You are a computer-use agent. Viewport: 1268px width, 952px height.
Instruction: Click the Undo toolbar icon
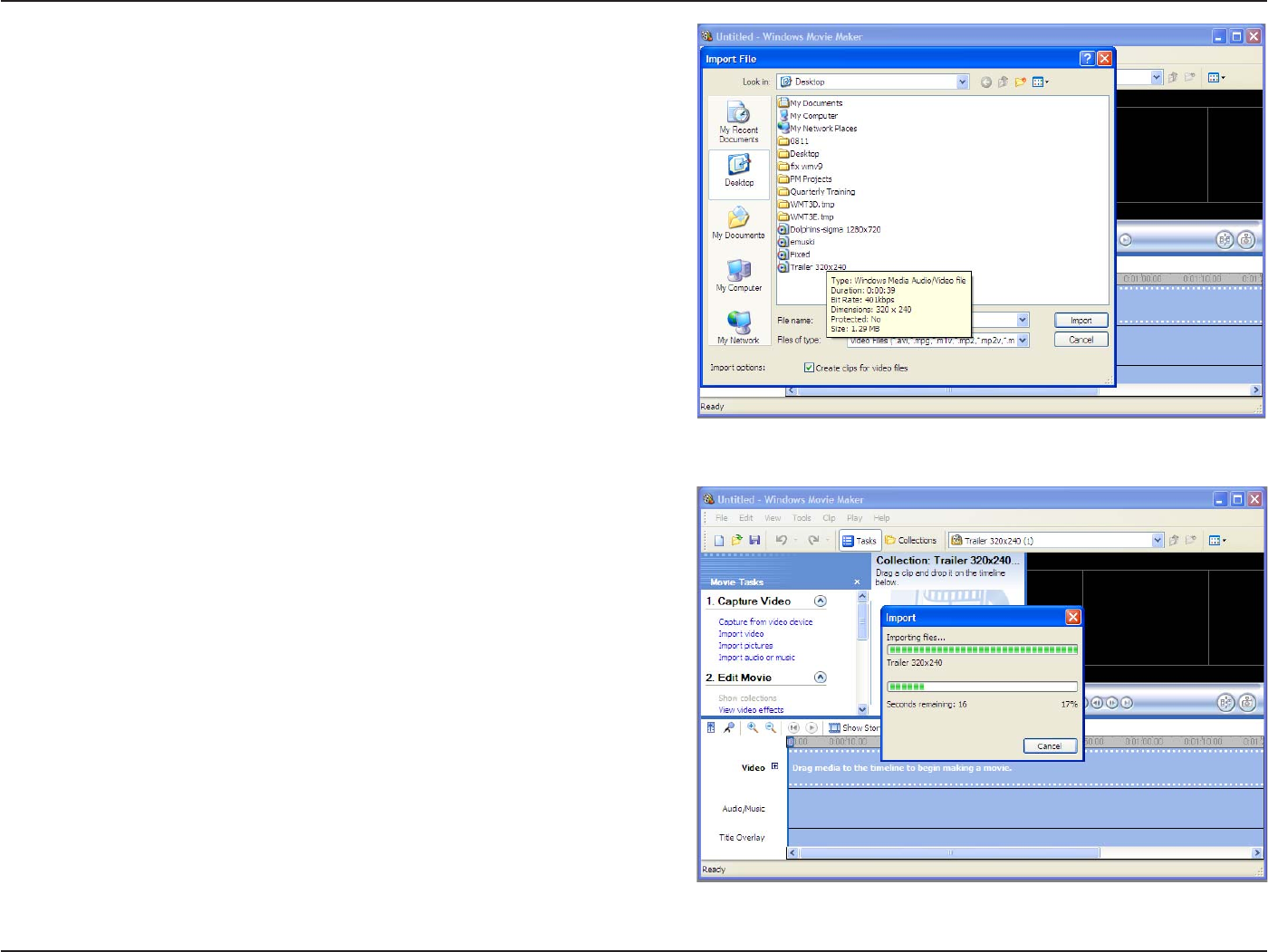[x=782, y=541]
